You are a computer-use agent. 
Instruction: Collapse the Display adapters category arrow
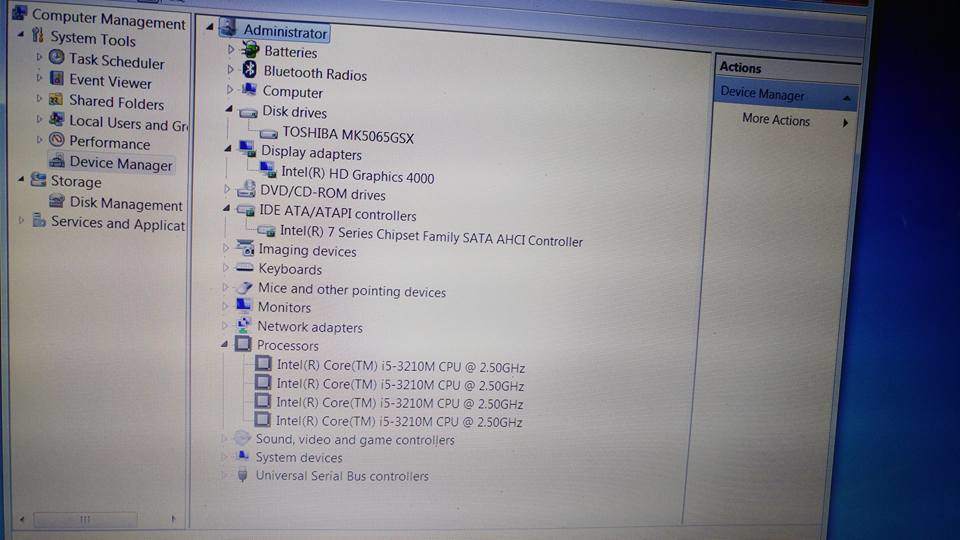point(227,148)
